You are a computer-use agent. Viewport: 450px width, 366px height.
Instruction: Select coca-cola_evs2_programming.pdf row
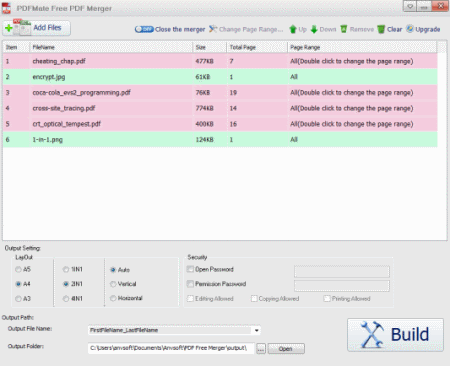(x=220, y=93)
